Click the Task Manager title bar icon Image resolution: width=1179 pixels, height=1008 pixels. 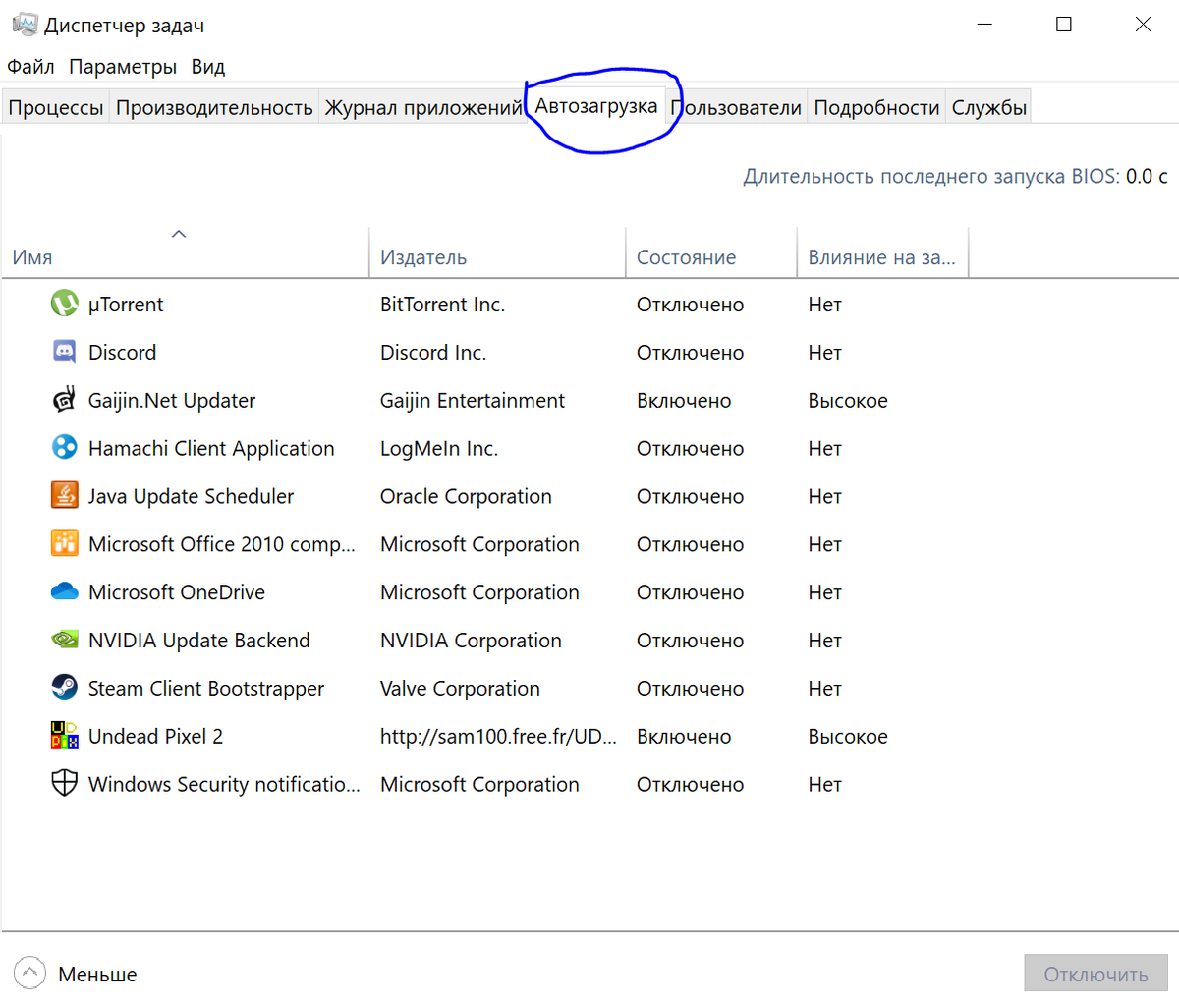25,25
